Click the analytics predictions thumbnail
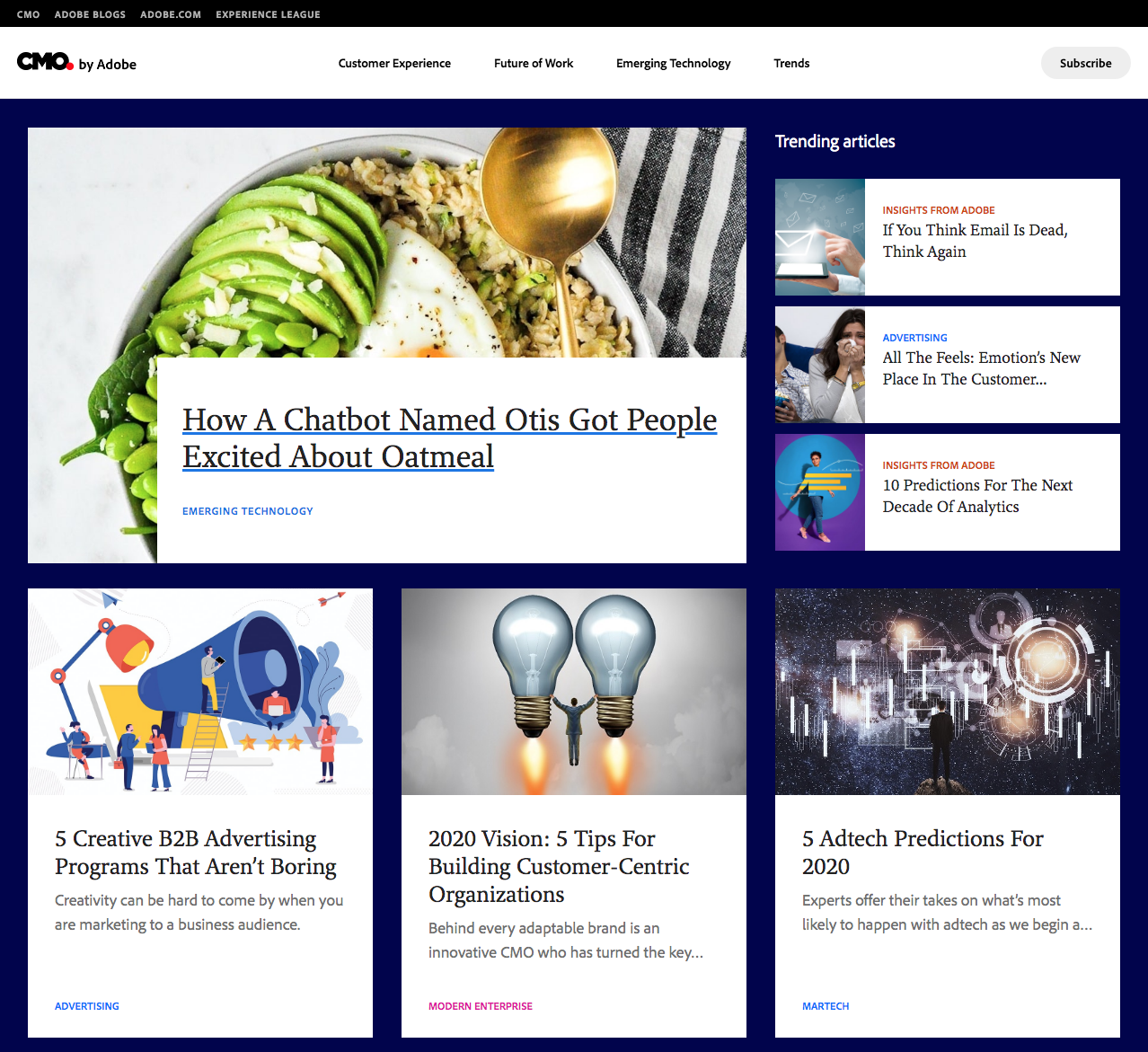Screen dimensions: 1148x1052 coord(819,492)
